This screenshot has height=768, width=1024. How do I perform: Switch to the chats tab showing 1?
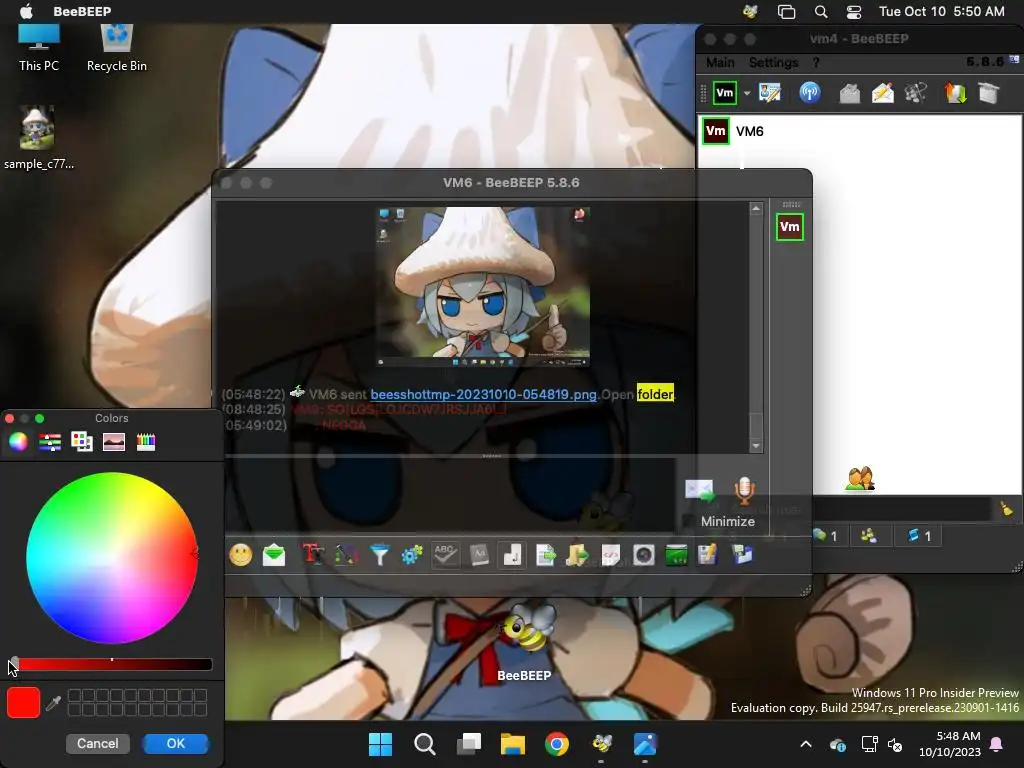tap(825, 536)
